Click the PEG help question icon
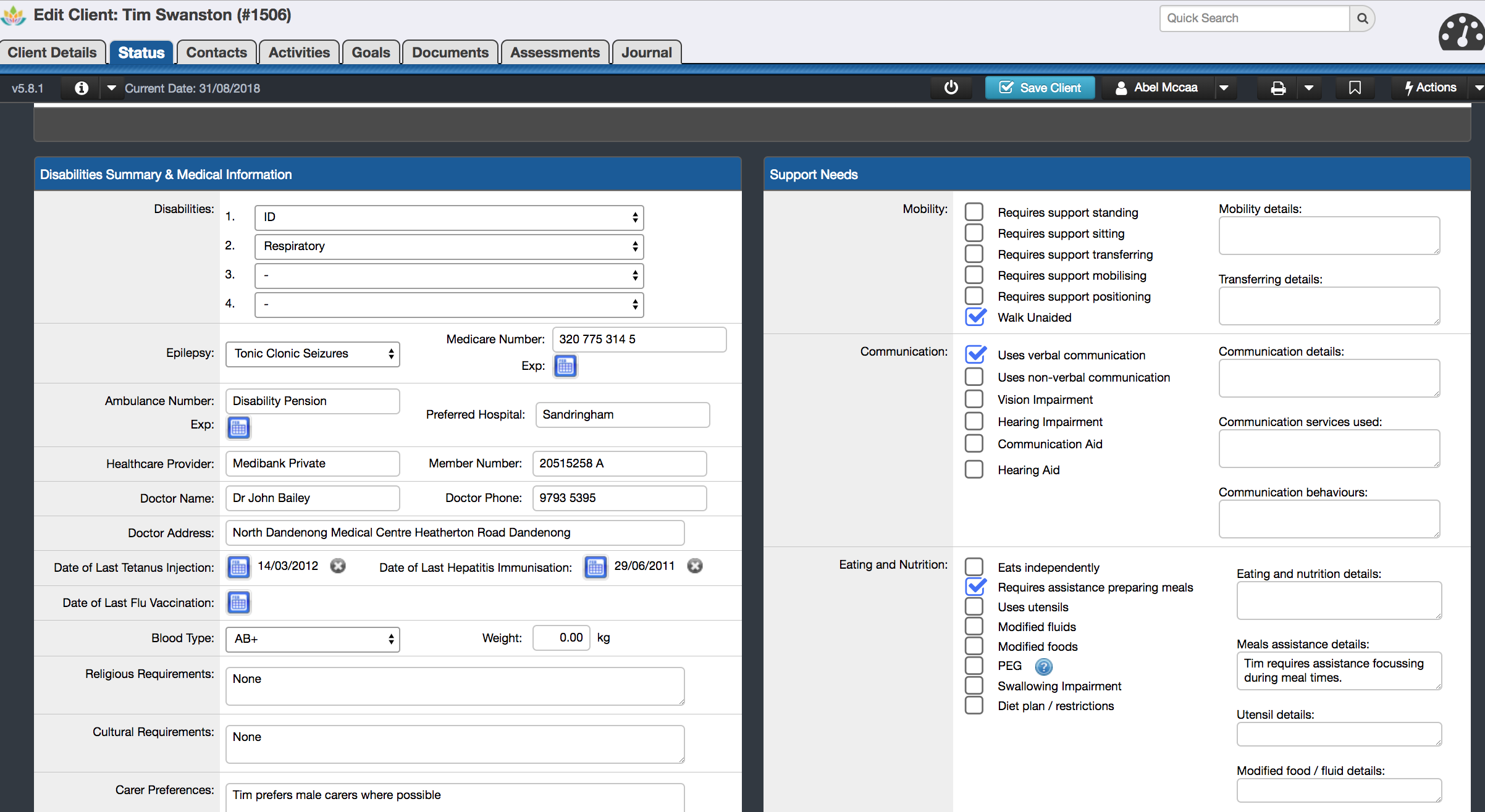The width and height of the screenshot is (1485, 812). pyautogui.click(x=1043, y=666)
